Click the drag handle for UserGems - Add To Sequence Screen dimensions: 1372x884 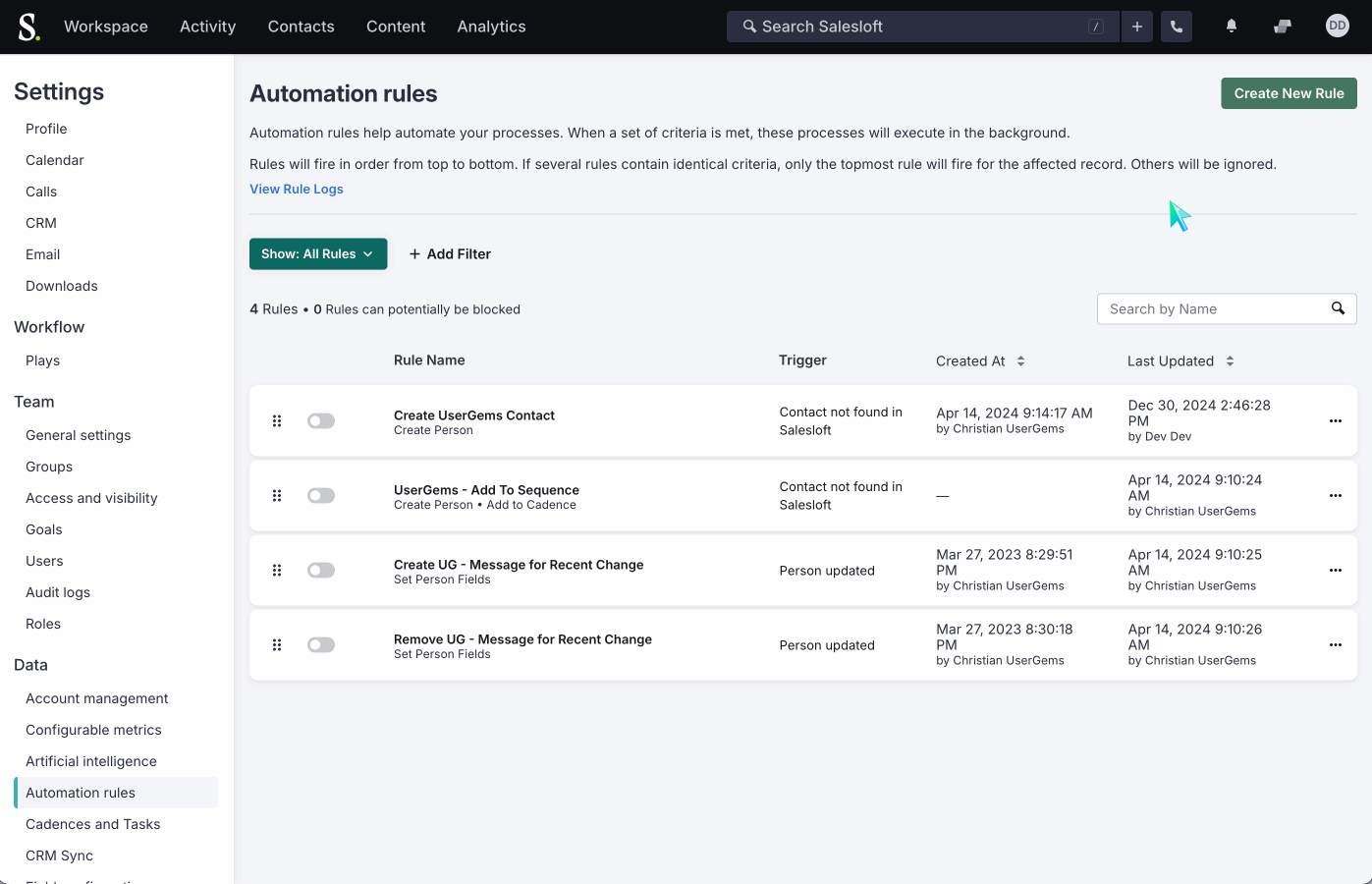(277, 495)
